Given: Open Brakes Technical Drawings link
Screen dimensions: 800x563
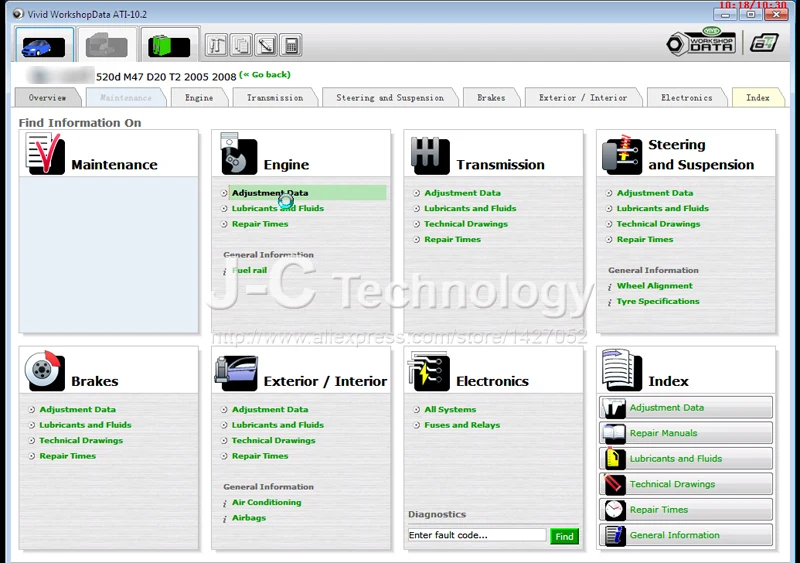Looking at the screenshot, I should coord(81,440).
